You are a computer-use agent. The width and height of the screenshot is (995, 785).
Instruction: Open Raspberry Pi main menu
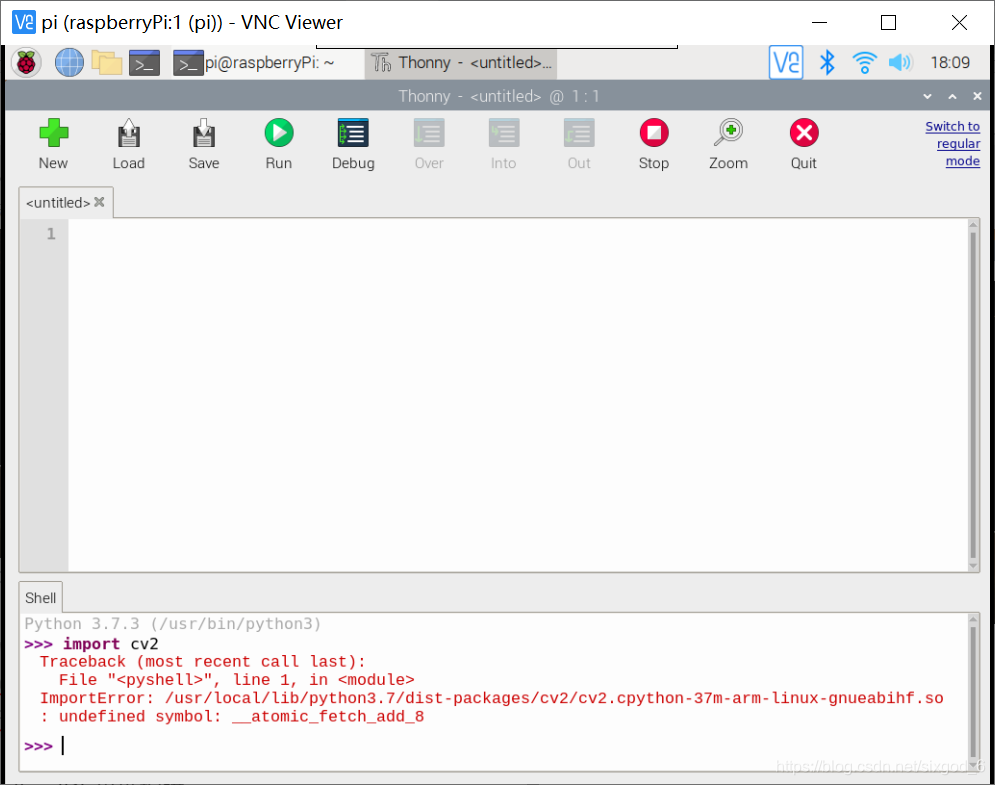(x=26, y=63)
